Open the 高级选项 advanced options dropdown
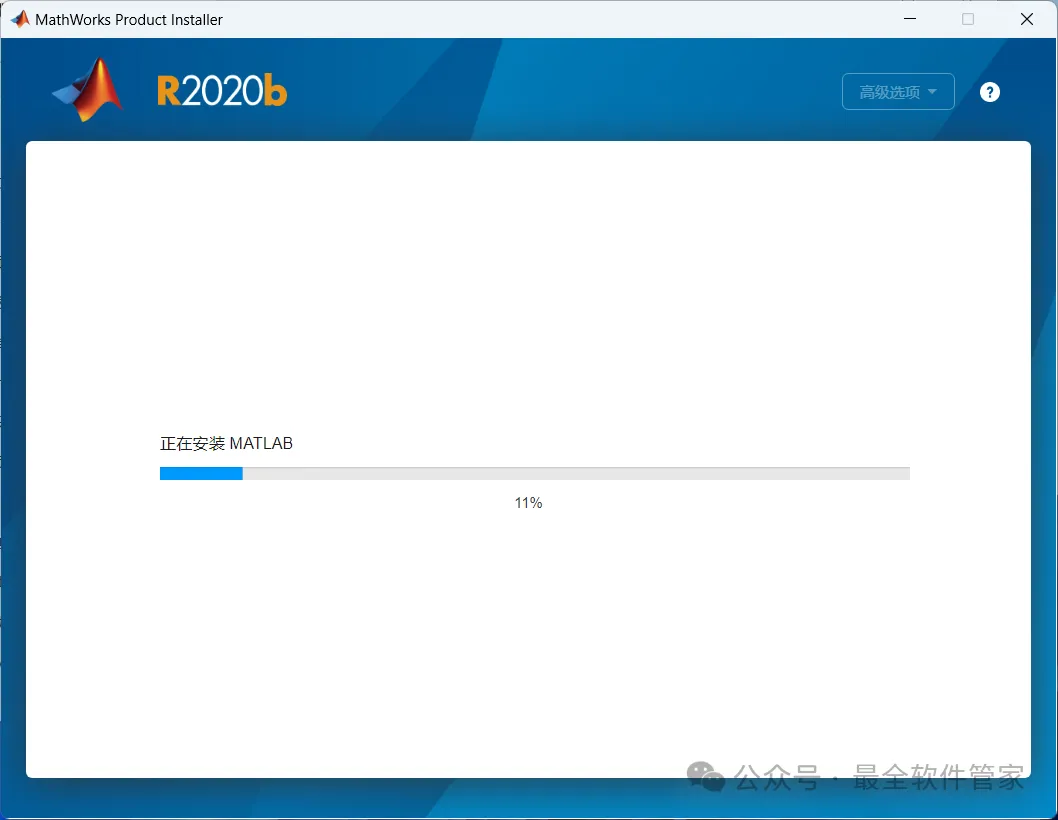 click(897, 92)
